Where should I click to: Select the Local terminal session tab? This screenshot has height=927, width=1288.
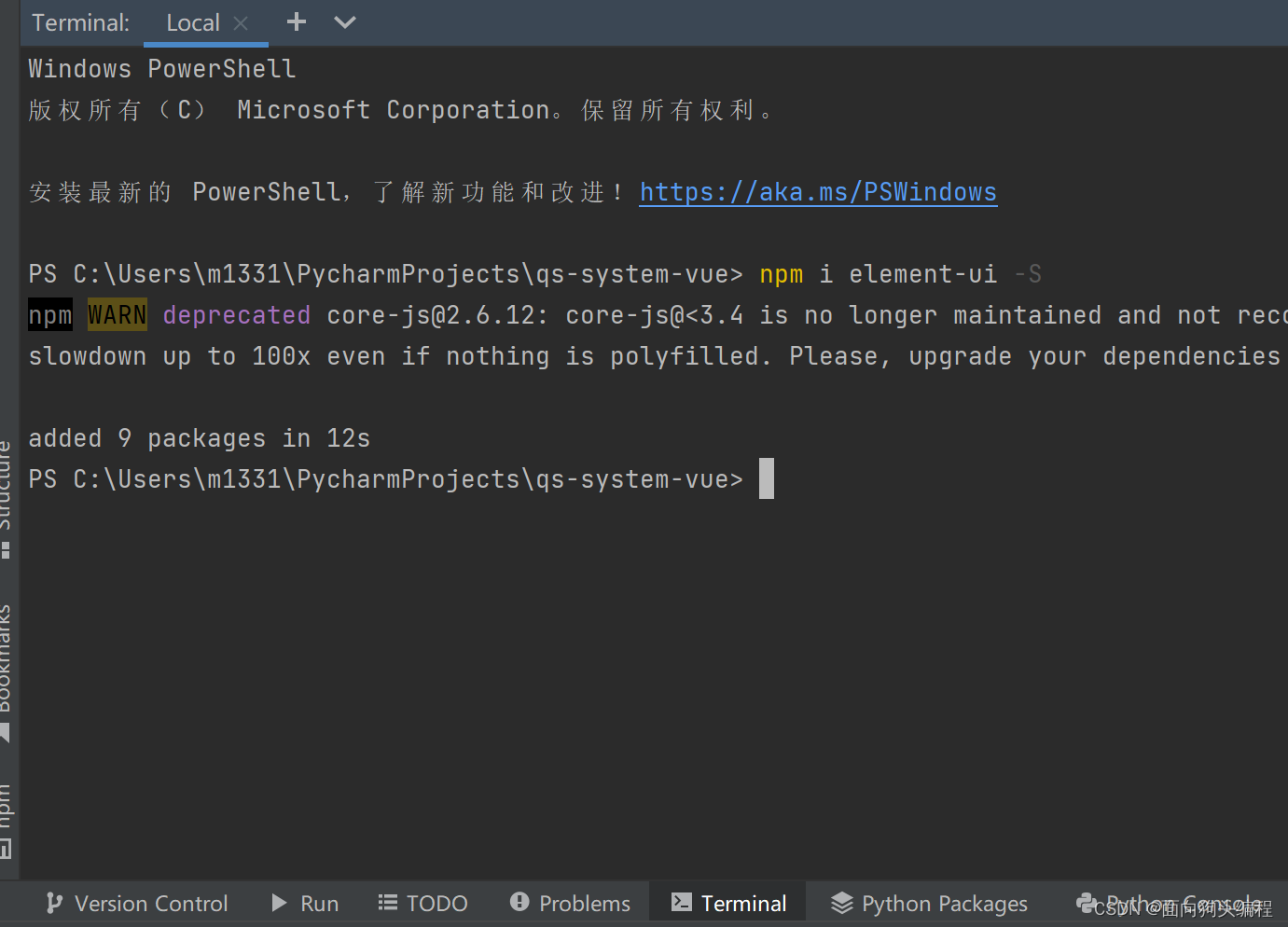tap(192, 23)
